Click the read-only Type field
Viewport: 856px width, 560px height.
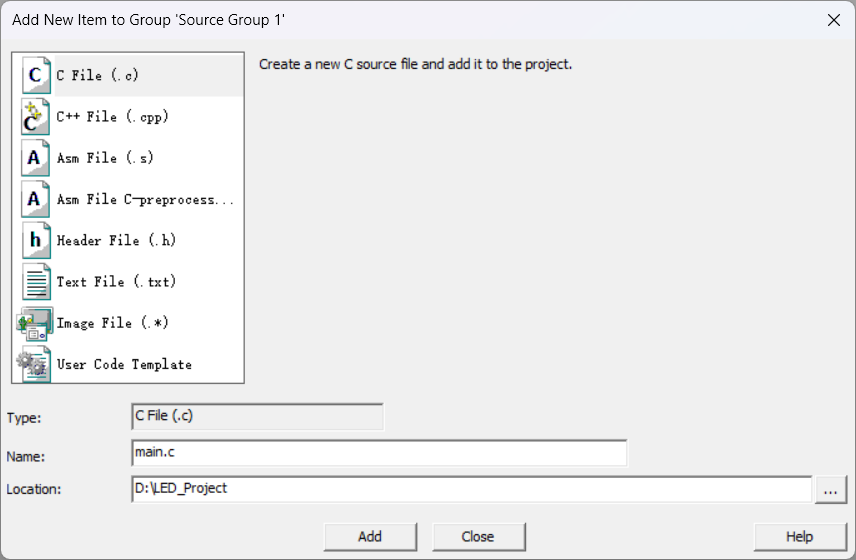pos(257,417)
